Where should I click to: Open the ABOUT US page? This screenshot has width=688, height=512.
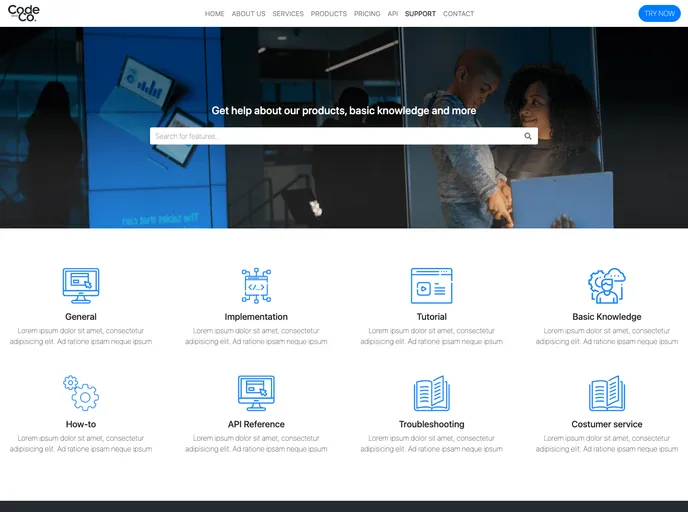[248, 14]
